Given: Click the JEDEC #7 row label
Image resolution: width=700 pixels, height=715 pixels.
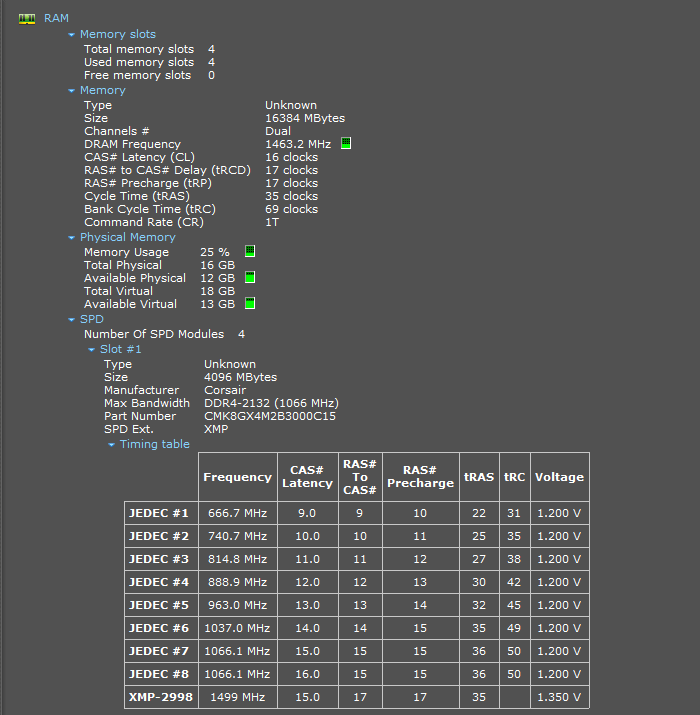Looking at the screenshot, I should tap(159, 651).
